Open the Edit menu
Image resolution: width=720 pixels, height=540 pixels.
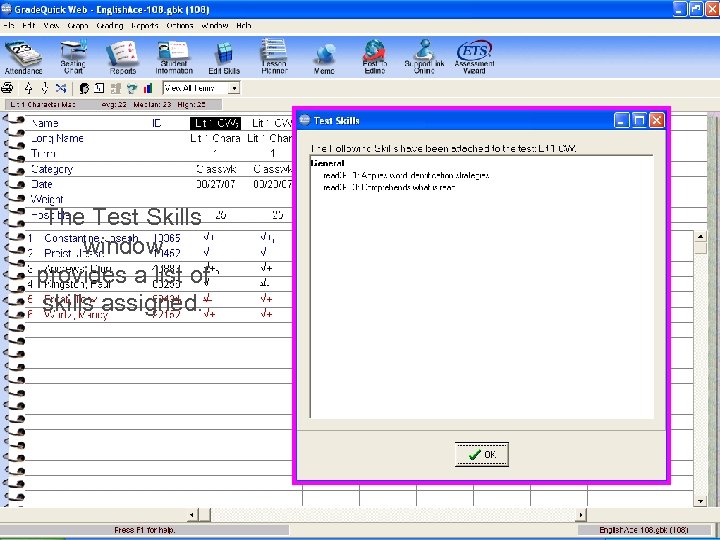coord(28,26)
